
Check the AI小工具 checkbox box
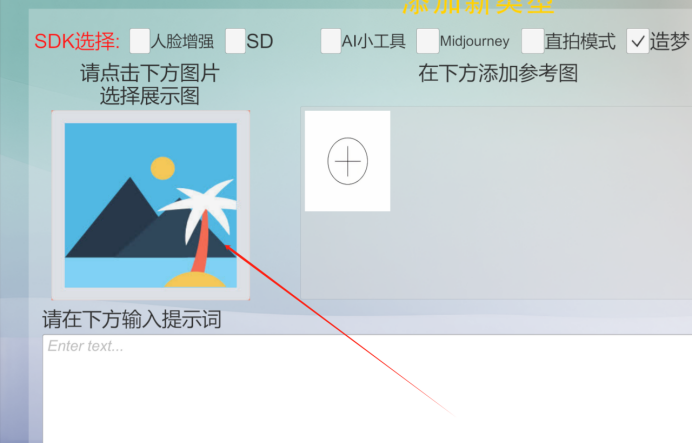(x=331, y=41)
